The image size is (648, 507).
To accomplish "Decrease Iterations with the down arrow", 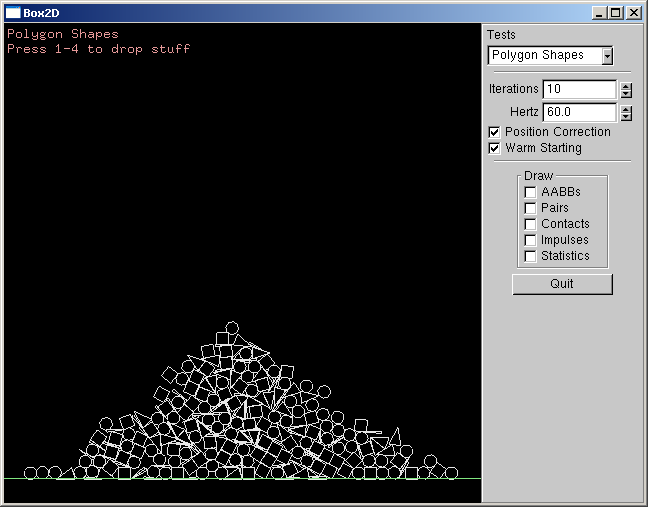I will 626,93.
